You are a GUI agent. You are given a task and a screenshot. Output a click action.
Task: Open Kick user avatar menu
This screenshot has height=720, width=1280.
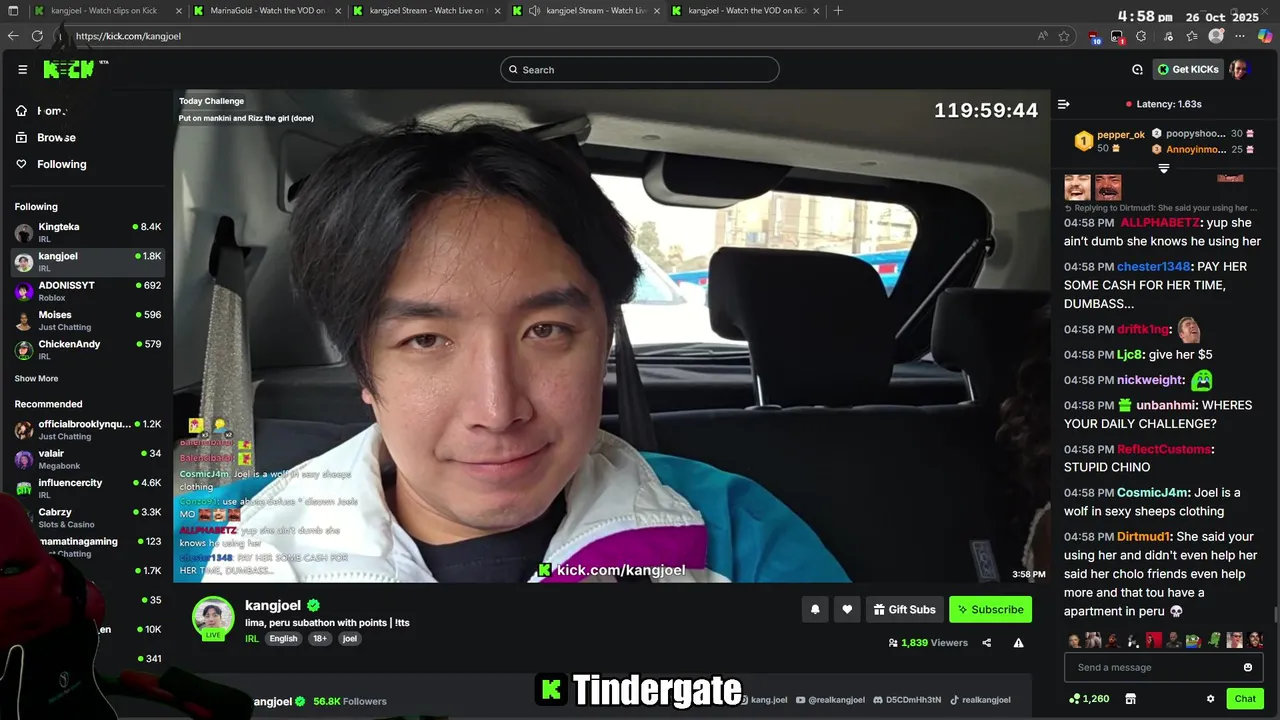tap(1239, 69)
